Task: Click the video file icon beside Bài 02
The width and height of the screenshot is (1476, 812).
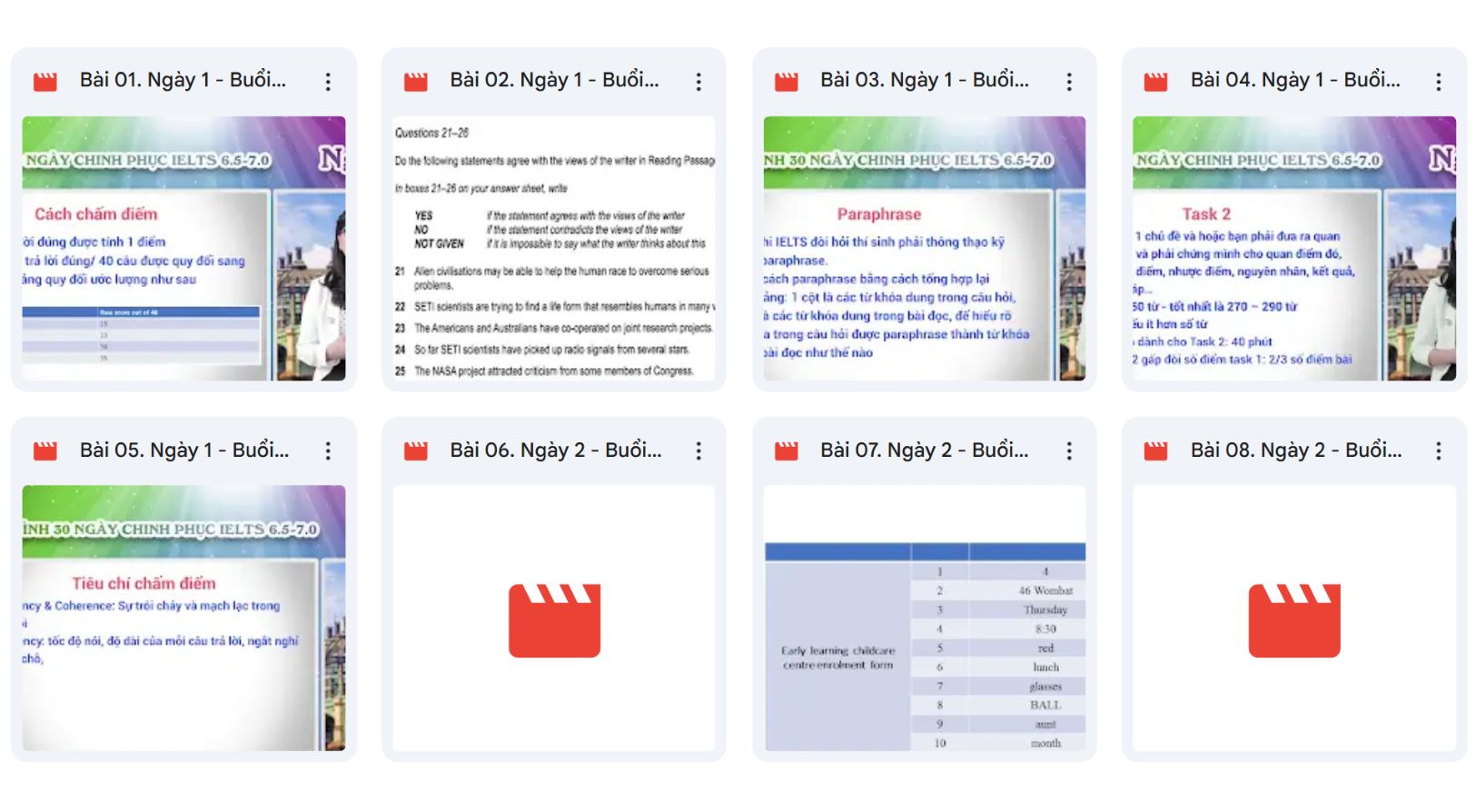Action: click(x=416, y=82)
